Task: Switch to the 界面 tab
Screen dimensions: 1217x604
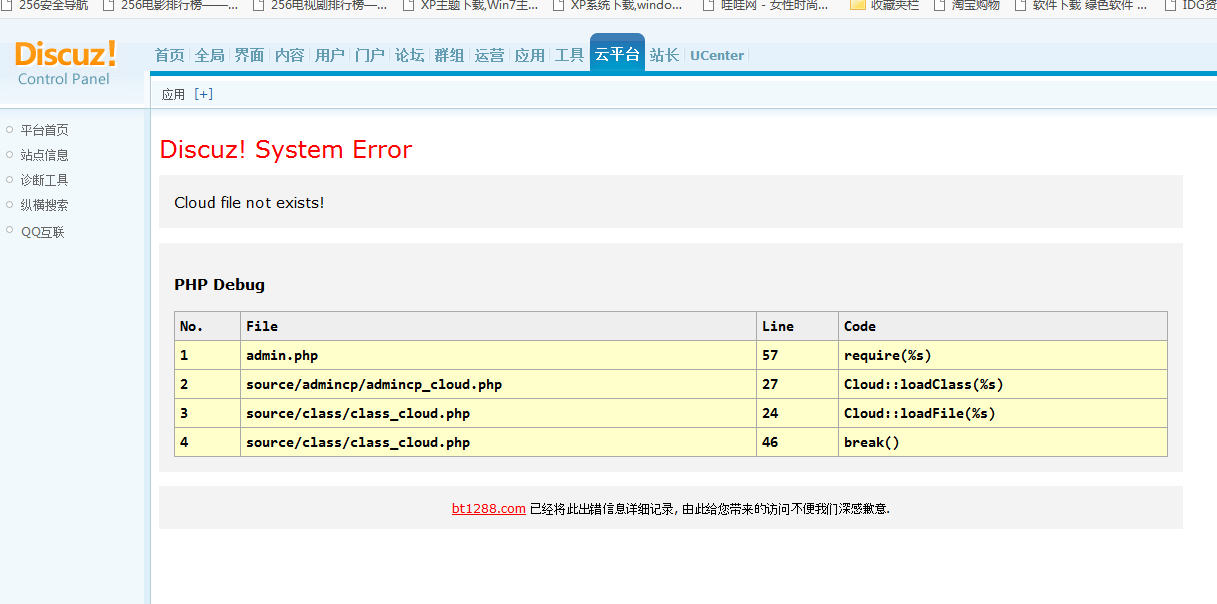Action: (249, 55)
